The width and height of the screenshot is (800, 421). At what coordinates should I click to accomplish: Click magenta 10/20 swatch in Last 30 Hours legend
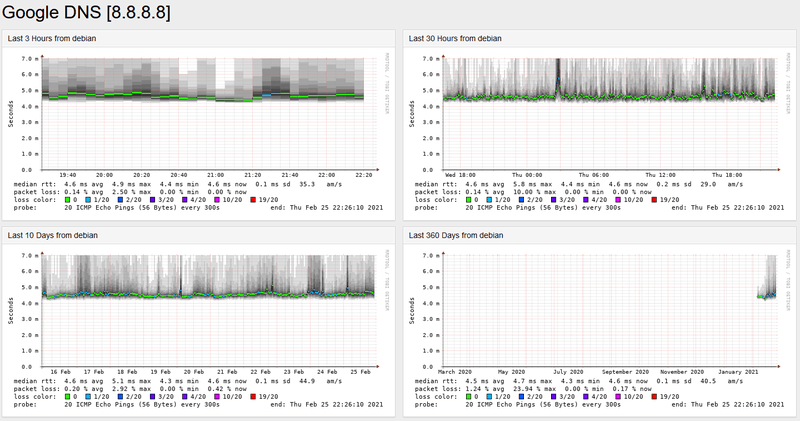coord(619,200)
